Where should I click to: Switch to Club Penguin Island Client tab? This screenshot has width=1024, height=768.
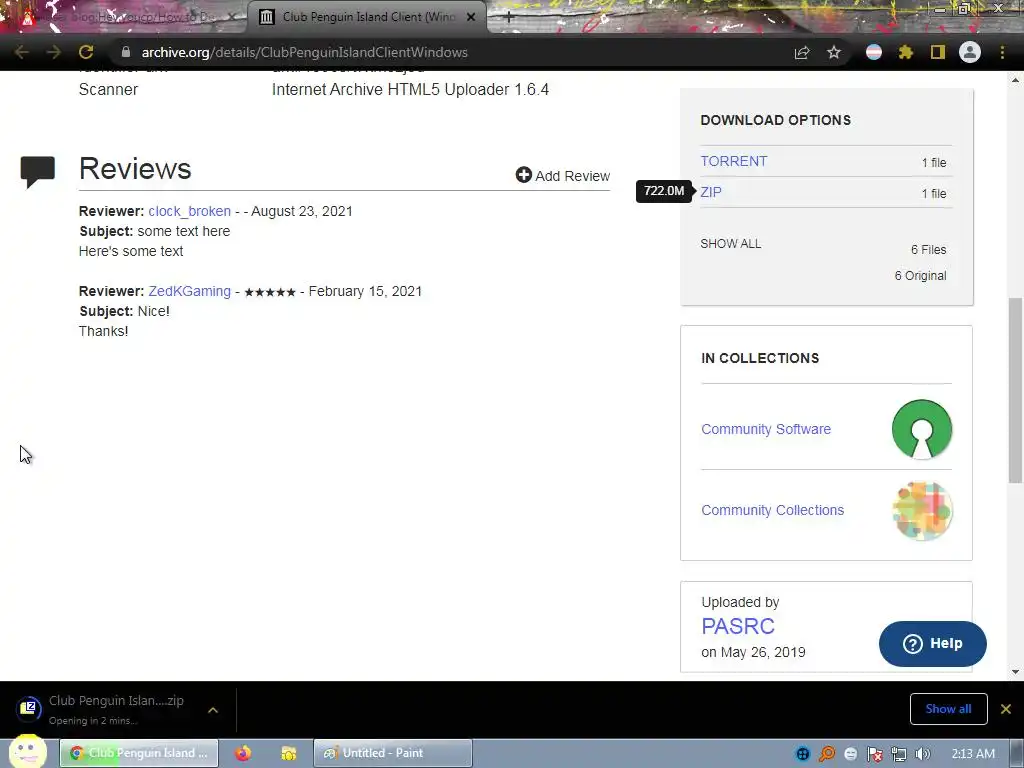[x=366, y=17]
